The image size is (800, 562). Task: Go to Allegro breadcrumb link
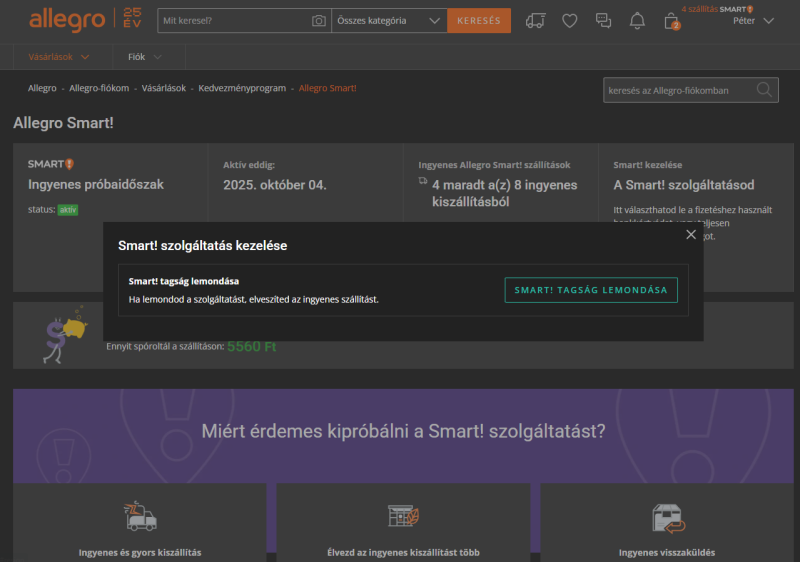(42, 88)
